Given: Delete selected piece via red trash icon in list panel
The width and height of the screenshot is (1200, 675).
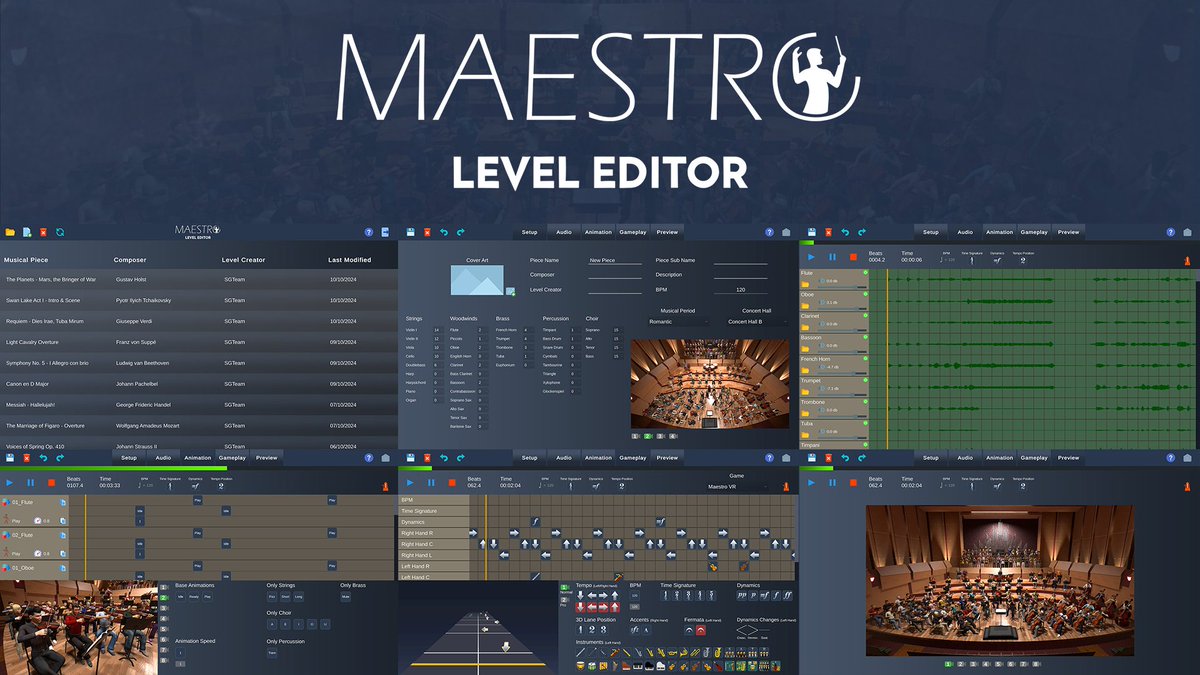Looking at the screenshot, I should point(43,232).
